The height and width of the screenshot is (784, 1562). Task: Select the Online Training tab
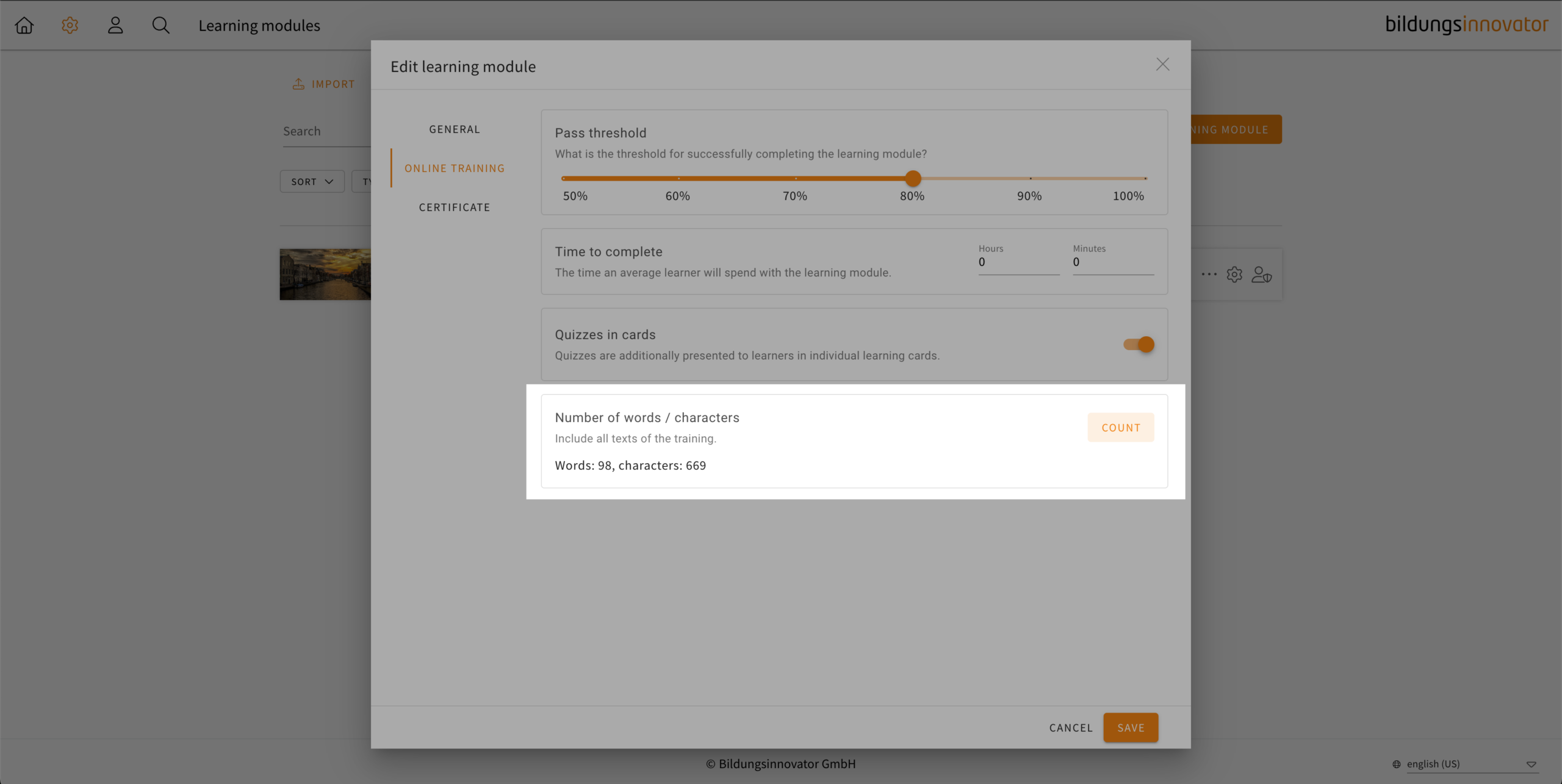click(x=455, y=168)
